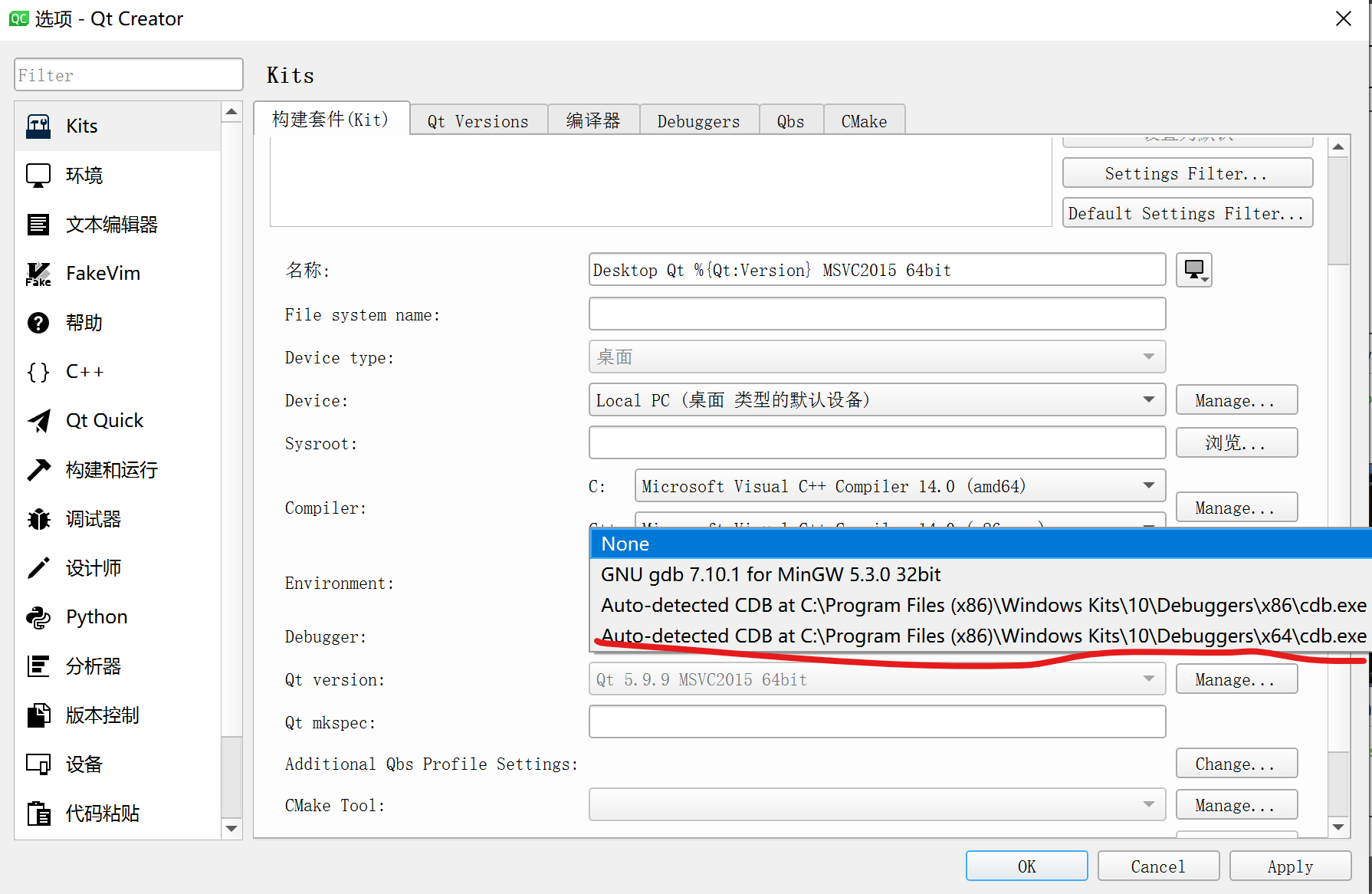
Task: Open the 文本编辑器 settings section
Action: (x=111, y=224)
